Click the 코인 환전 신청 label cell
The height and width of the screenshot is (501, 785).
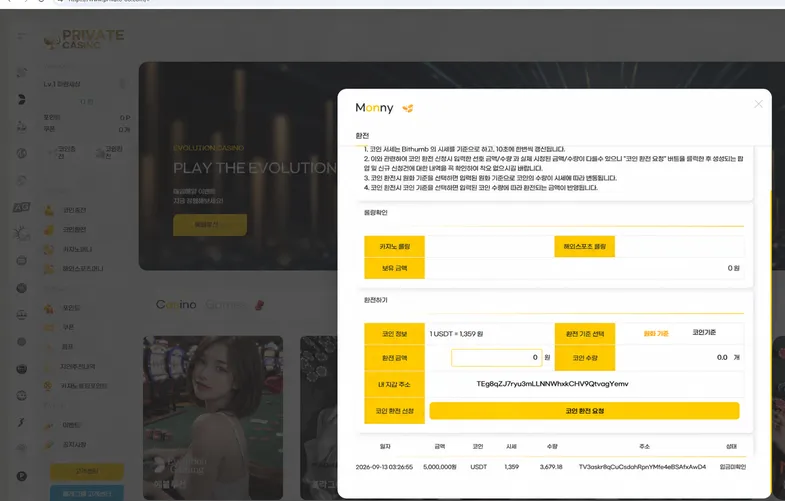395,411
